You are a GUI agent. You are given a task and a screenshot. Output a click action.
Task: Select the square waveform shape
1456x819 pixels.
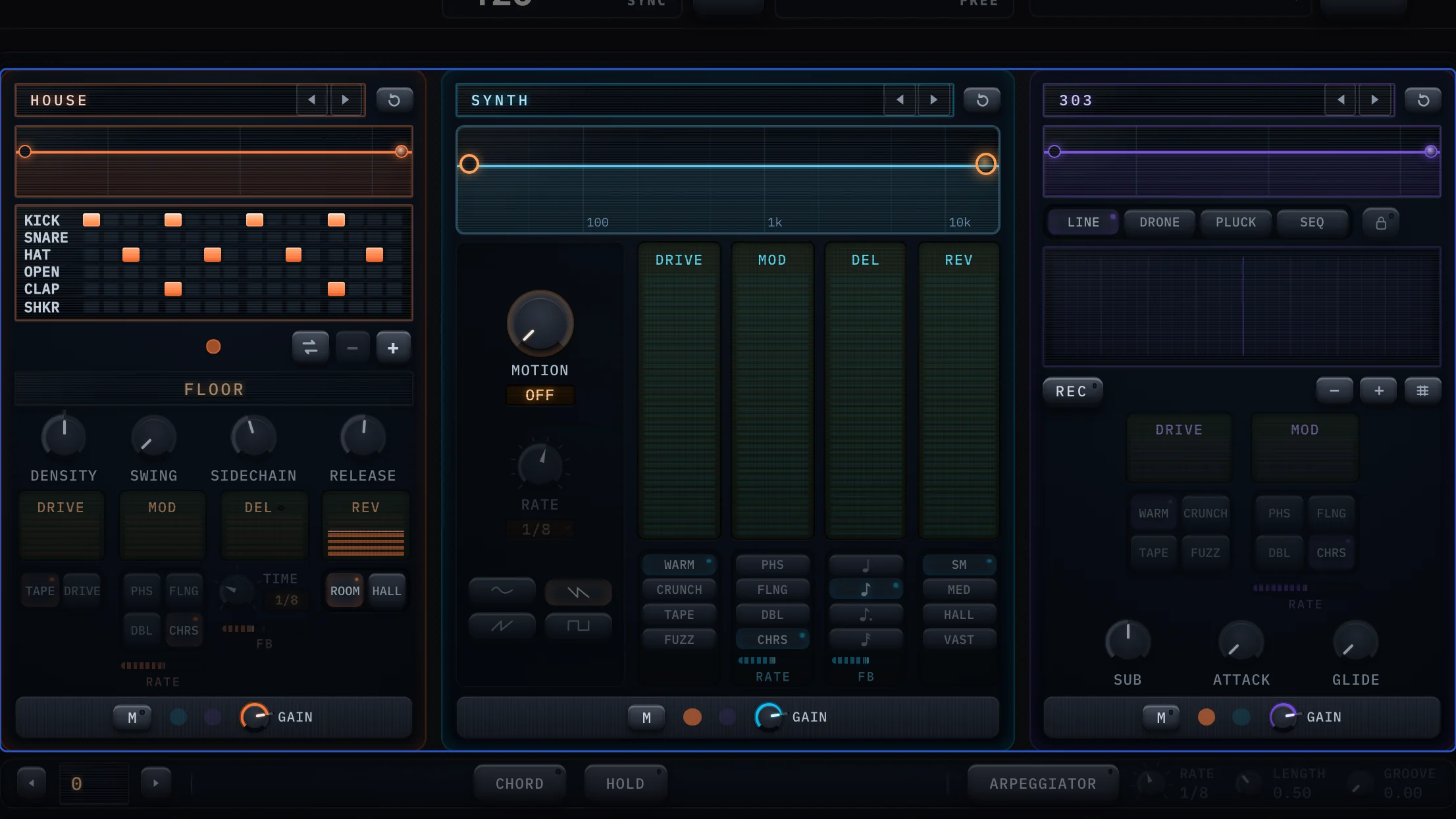(578, 625)
